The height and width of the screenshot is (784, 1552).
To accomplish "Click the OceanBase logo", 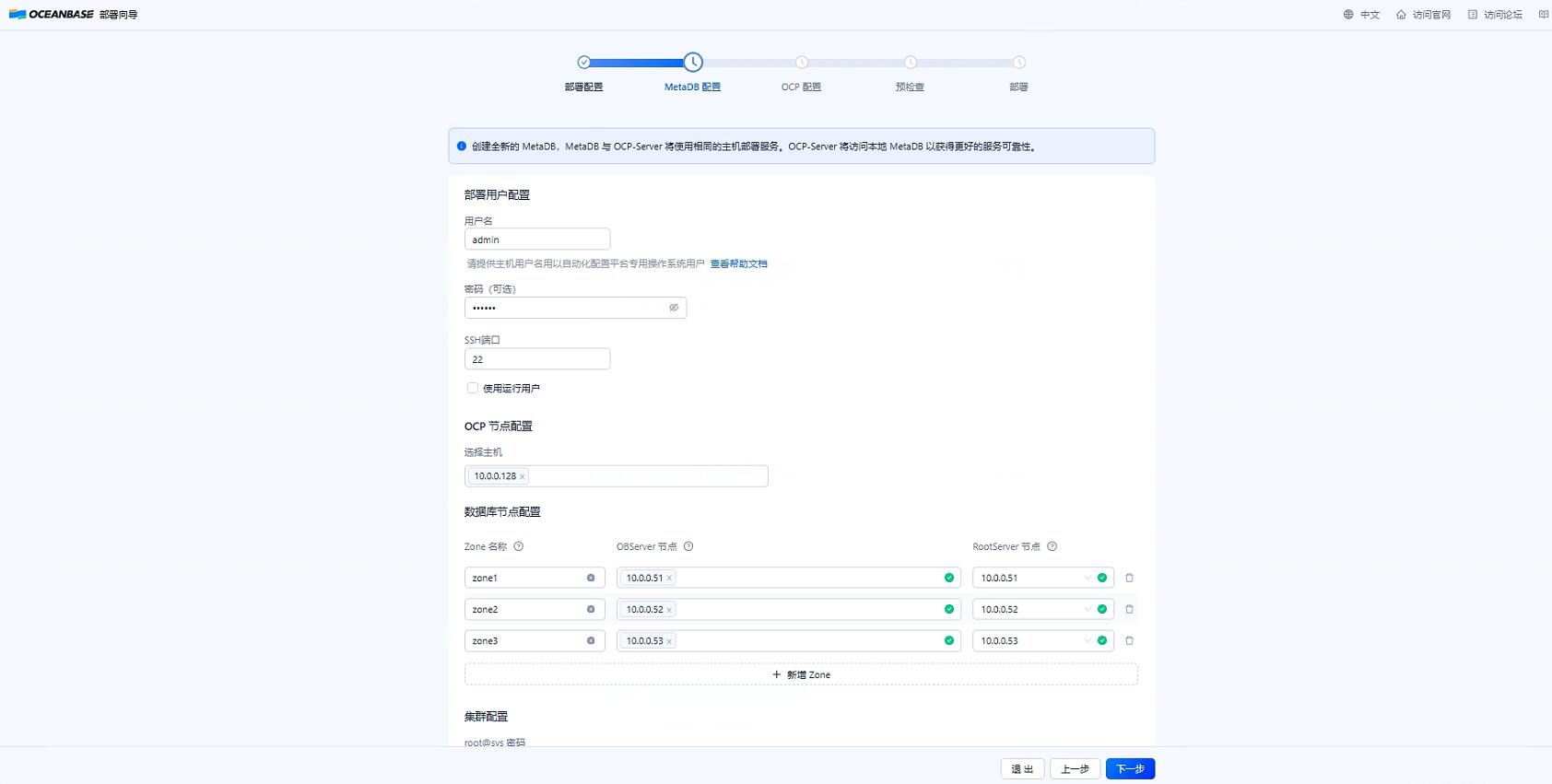I will [51, 14].
